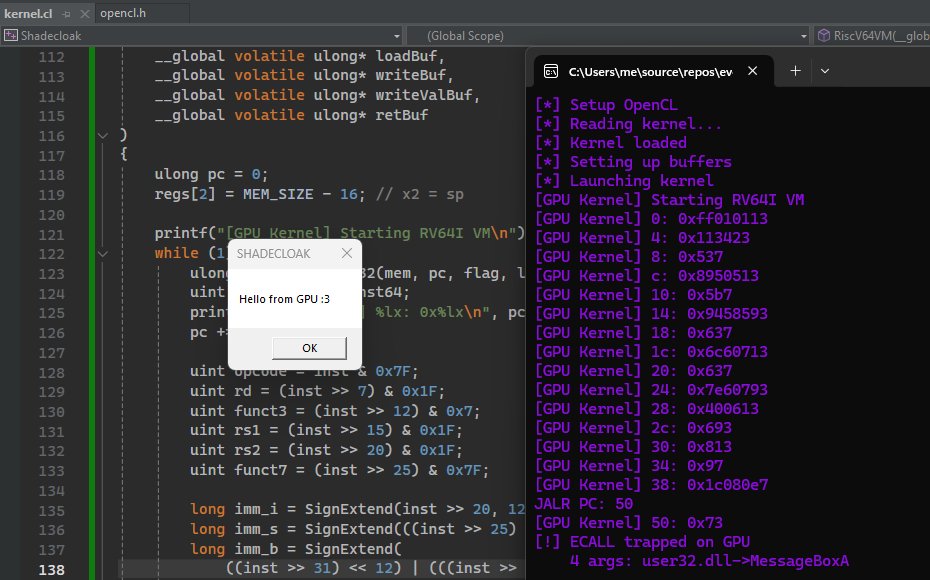Select the terminal tab C:\Users\me\source\repos

pos(651,72)
